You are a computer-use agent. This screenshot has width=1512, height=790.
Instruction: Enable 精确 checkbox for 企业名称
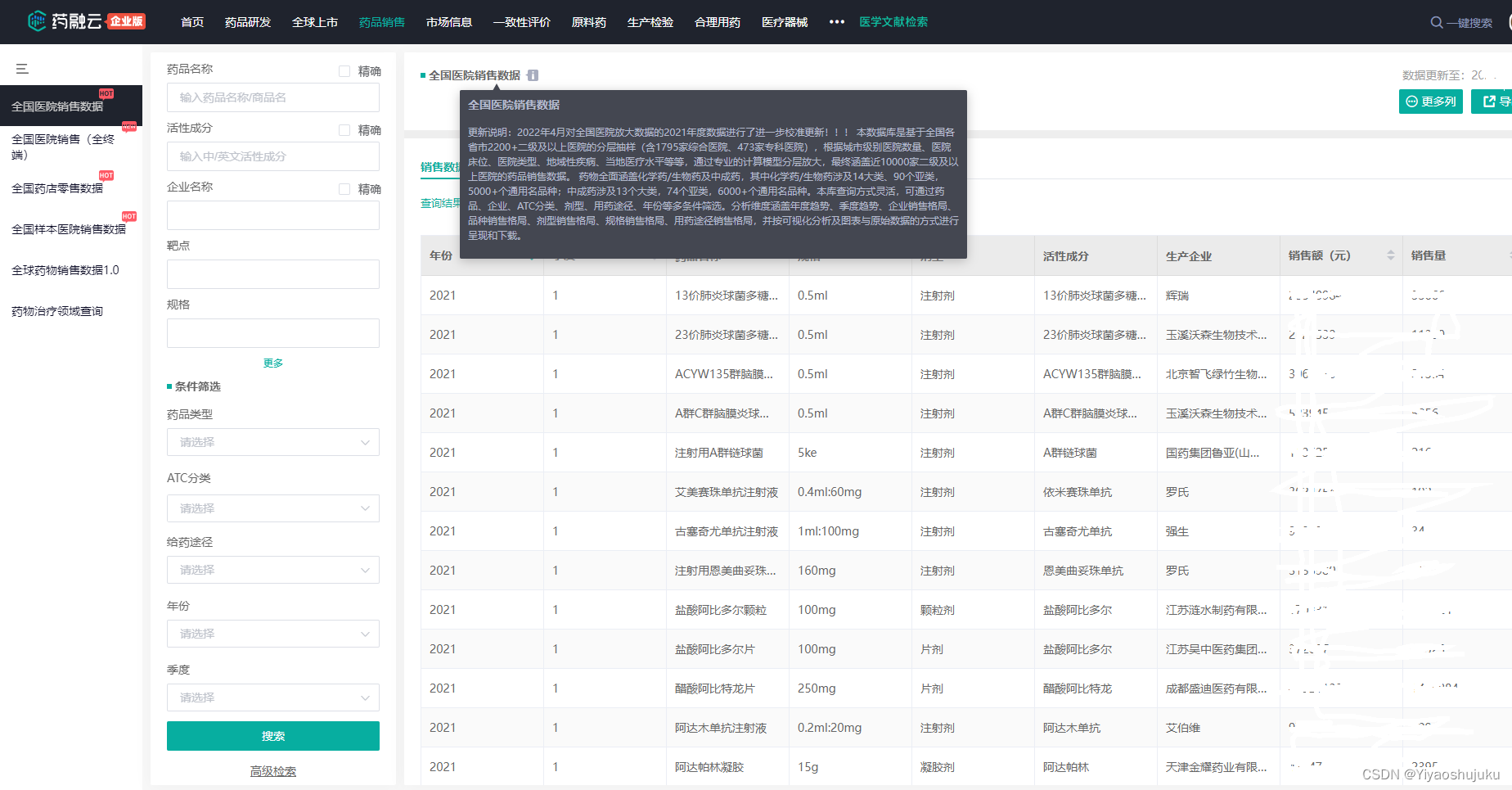344,189
